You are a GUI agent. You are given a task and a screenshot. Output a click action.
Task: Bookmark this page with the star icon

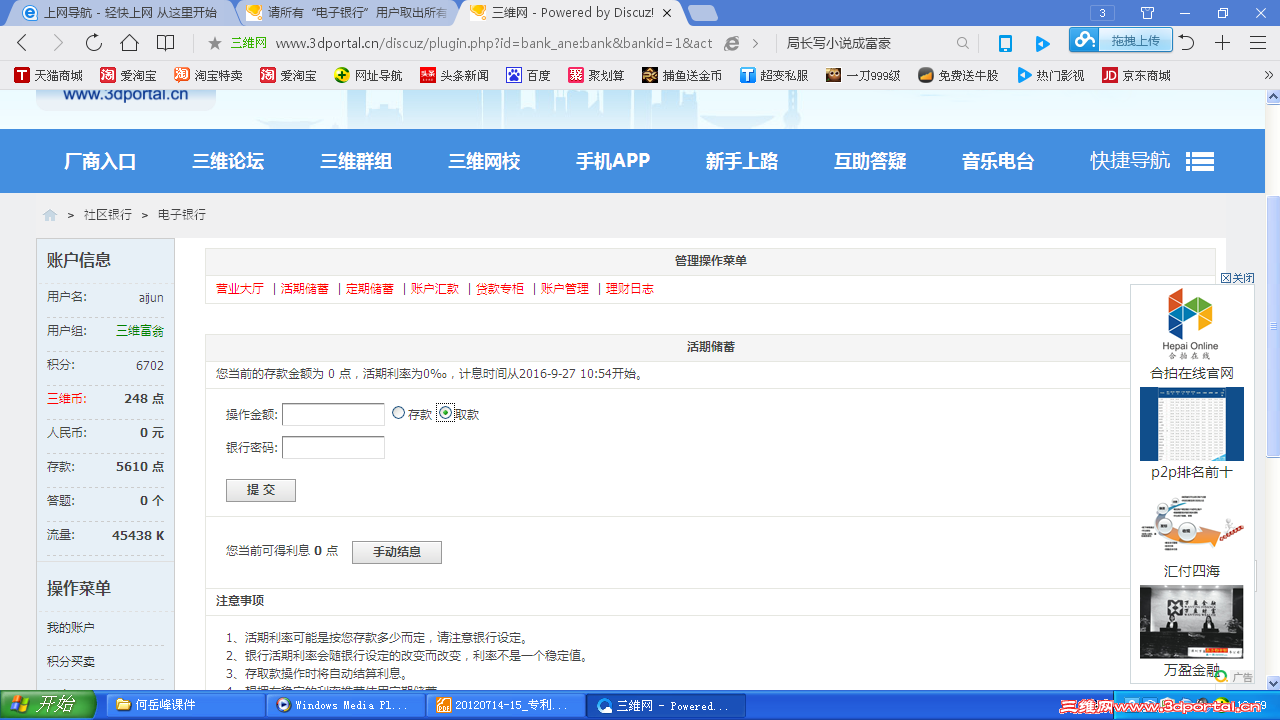(x=214, y=43)
